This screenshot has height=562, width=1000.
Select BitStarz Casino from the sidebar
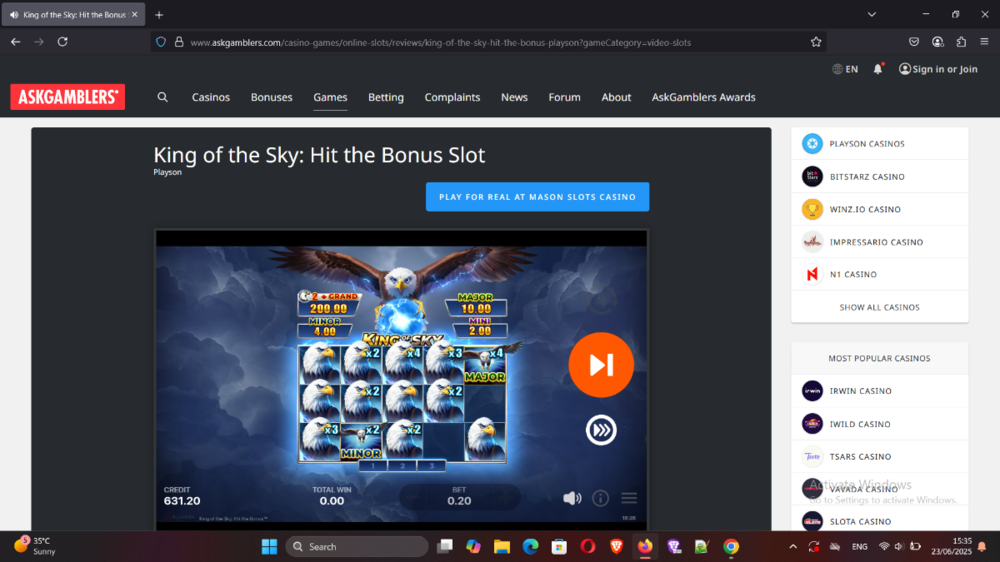click(866, 177)
